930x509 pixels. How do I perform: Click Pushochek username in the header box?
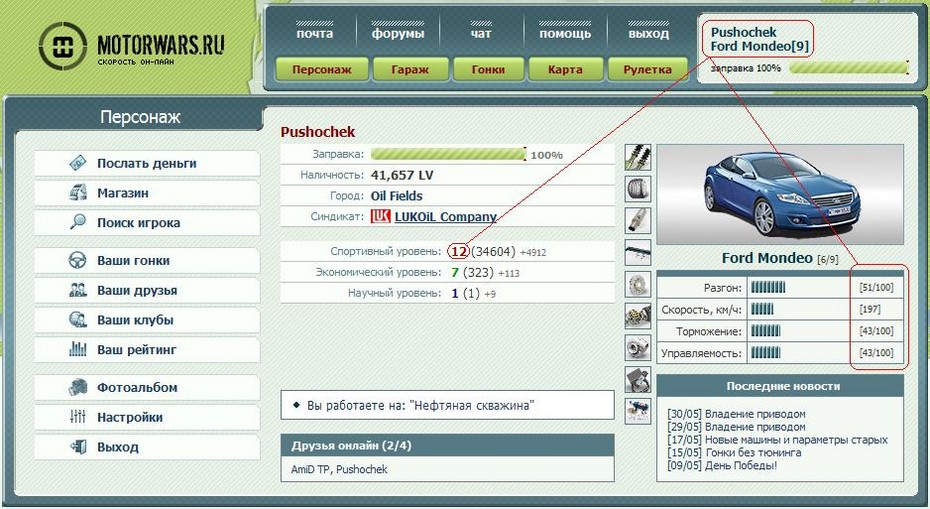click(x=743, y=32)
